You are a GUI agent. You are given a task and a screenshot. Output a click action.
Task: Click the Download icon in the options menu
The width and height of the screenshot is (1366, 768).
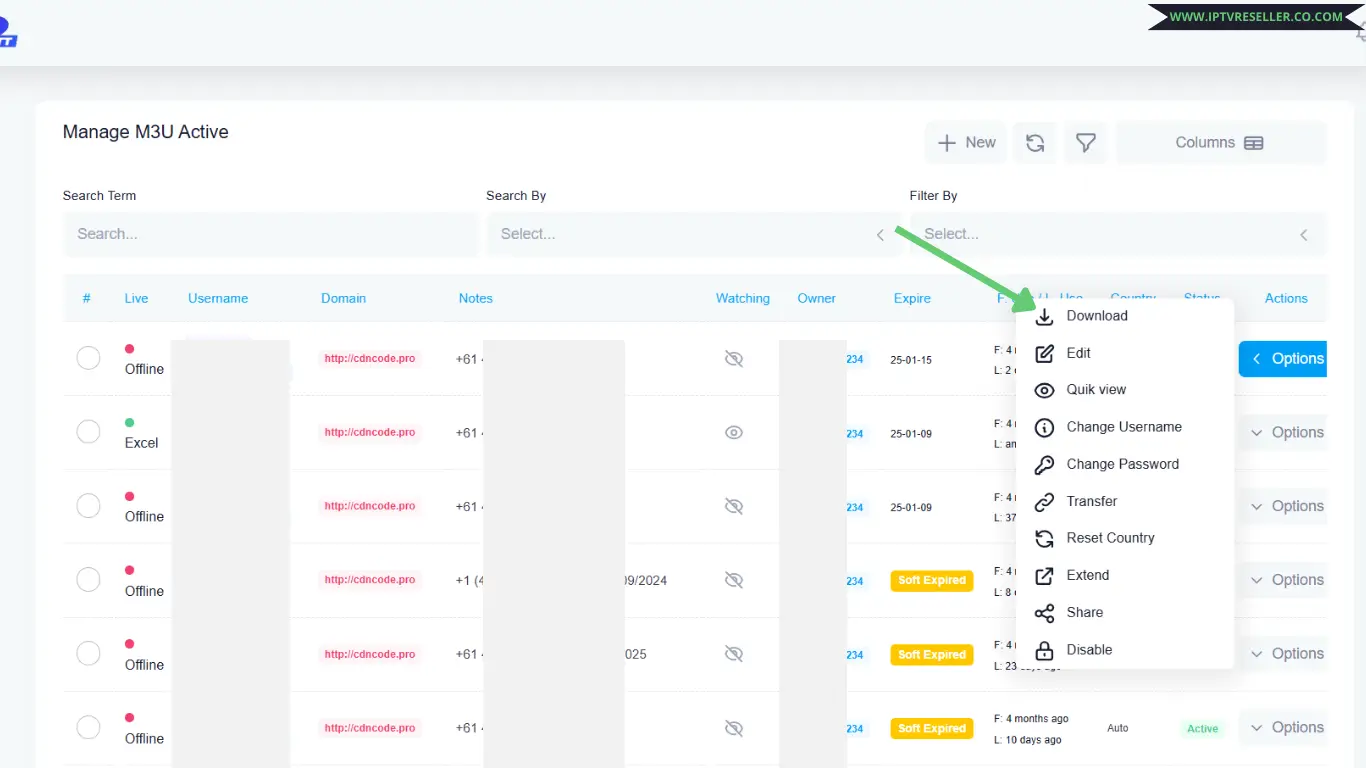pyautogui.click(x=1044, y=316)
